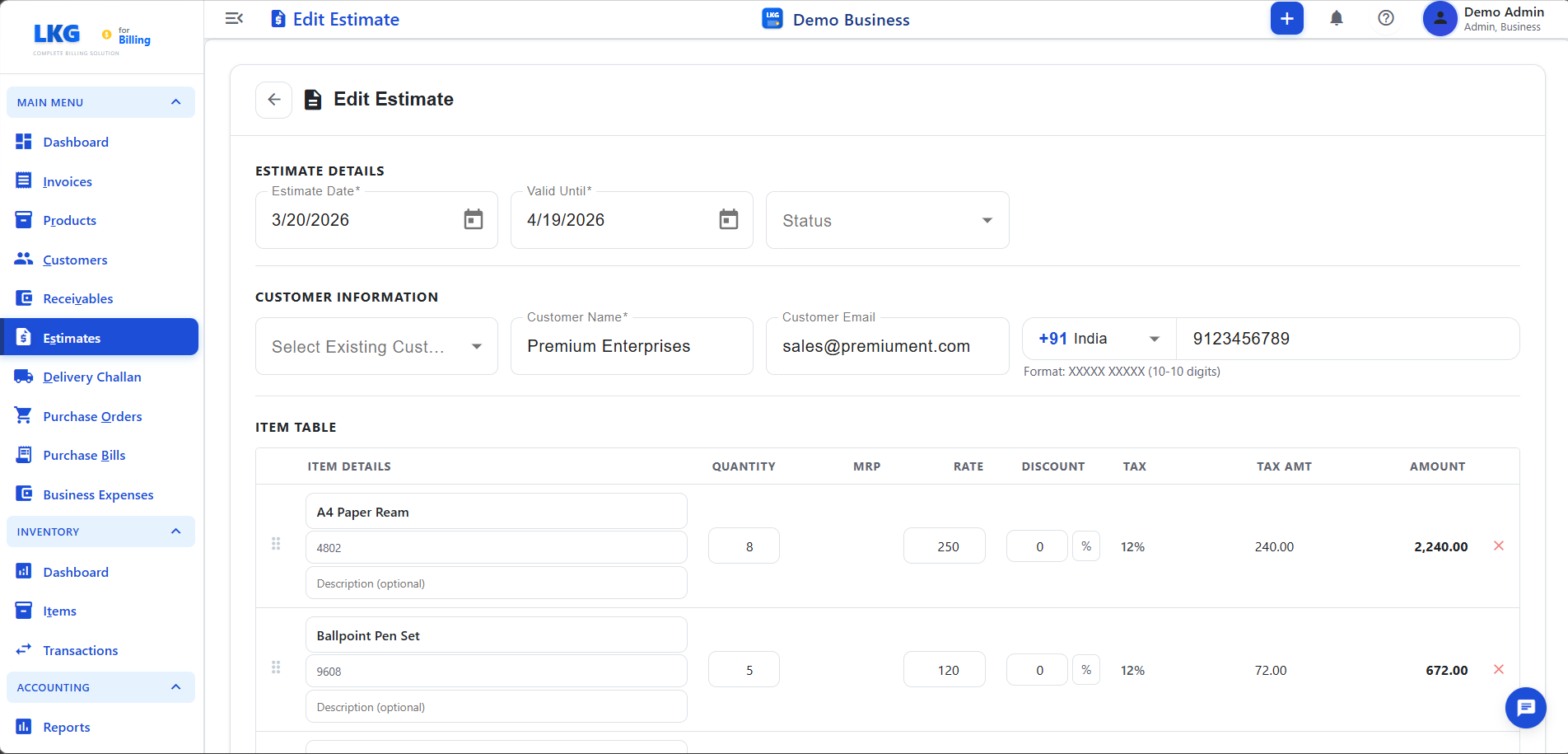Edit discount for A4 Paper Ream
The width and height of the screenshot is (1568, 754).
click(x=1037, y=546)
